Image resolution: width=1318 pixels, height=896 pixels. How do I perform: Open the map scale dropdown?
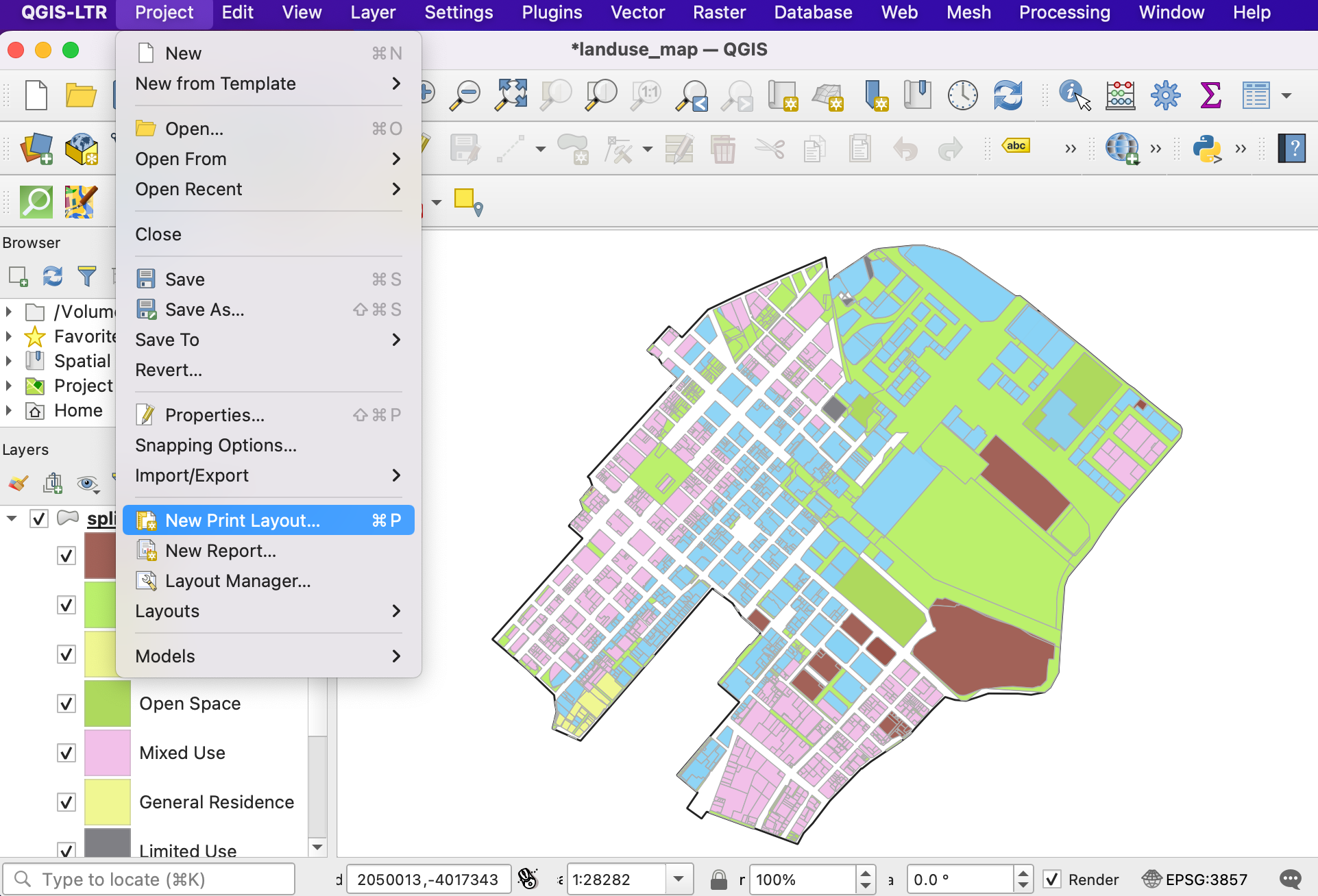point(679,879)
